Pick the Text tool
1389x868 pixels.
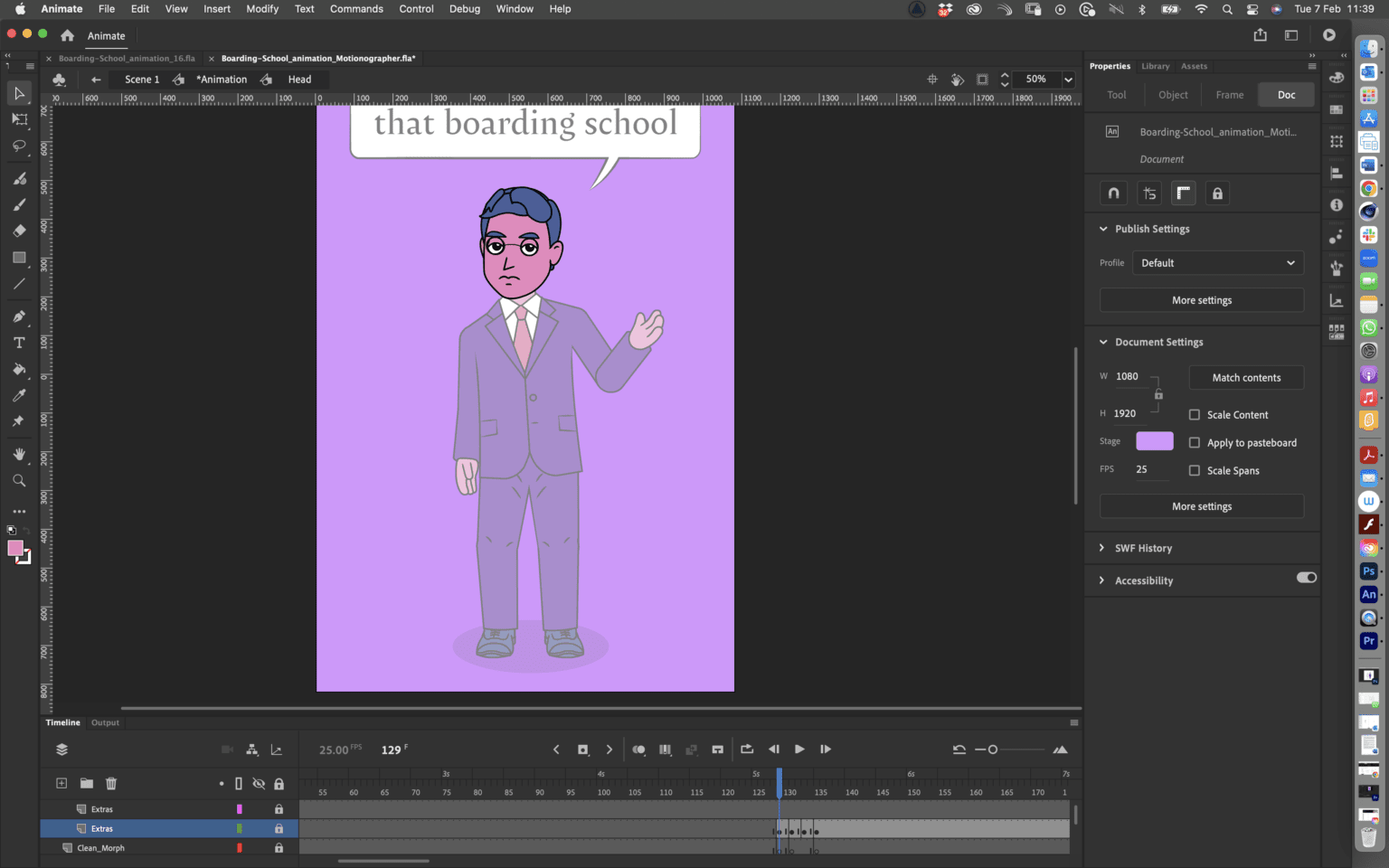(x=19, y=343)
